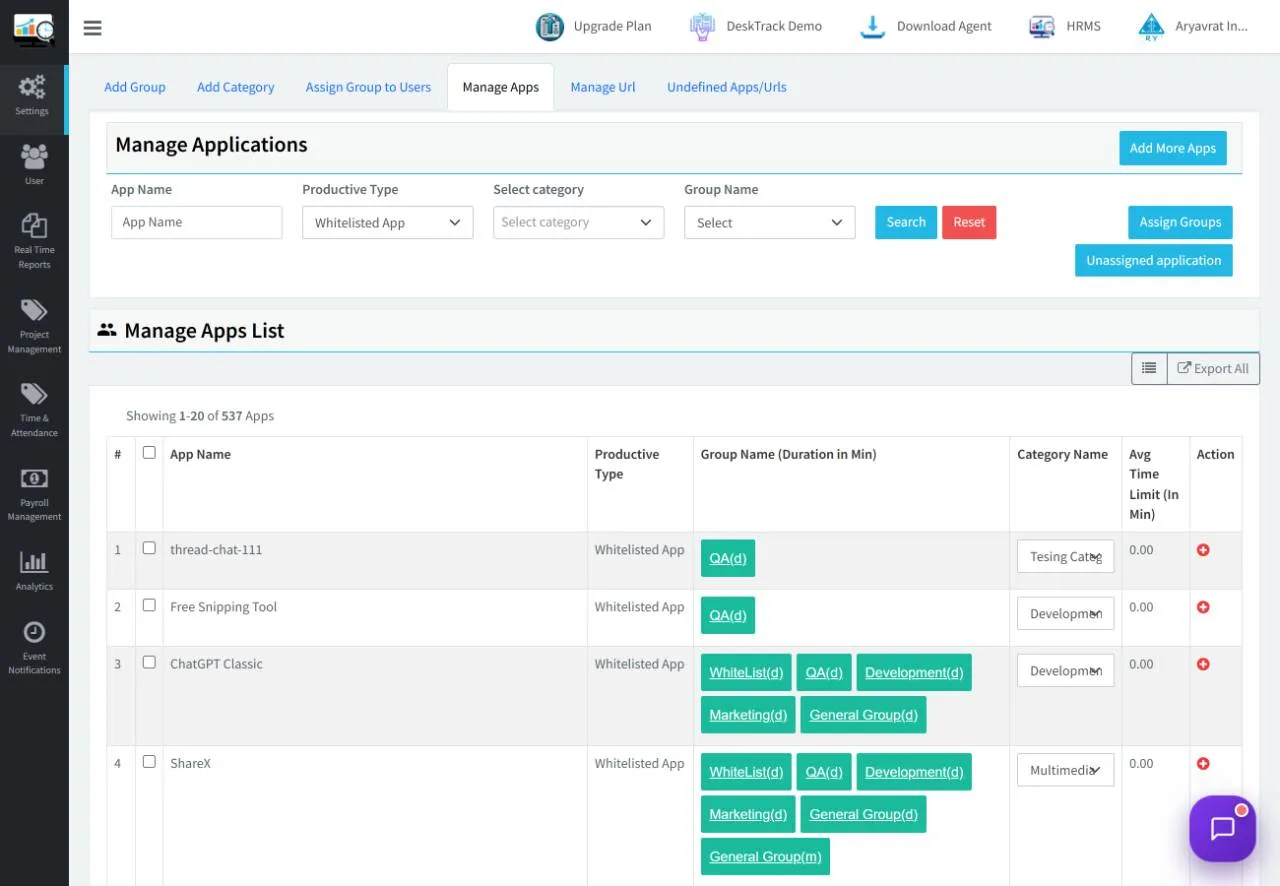Screen dimensions: 1280x886
Task: Open the chat widget bubble
Action: click(x=1222, y=828)
